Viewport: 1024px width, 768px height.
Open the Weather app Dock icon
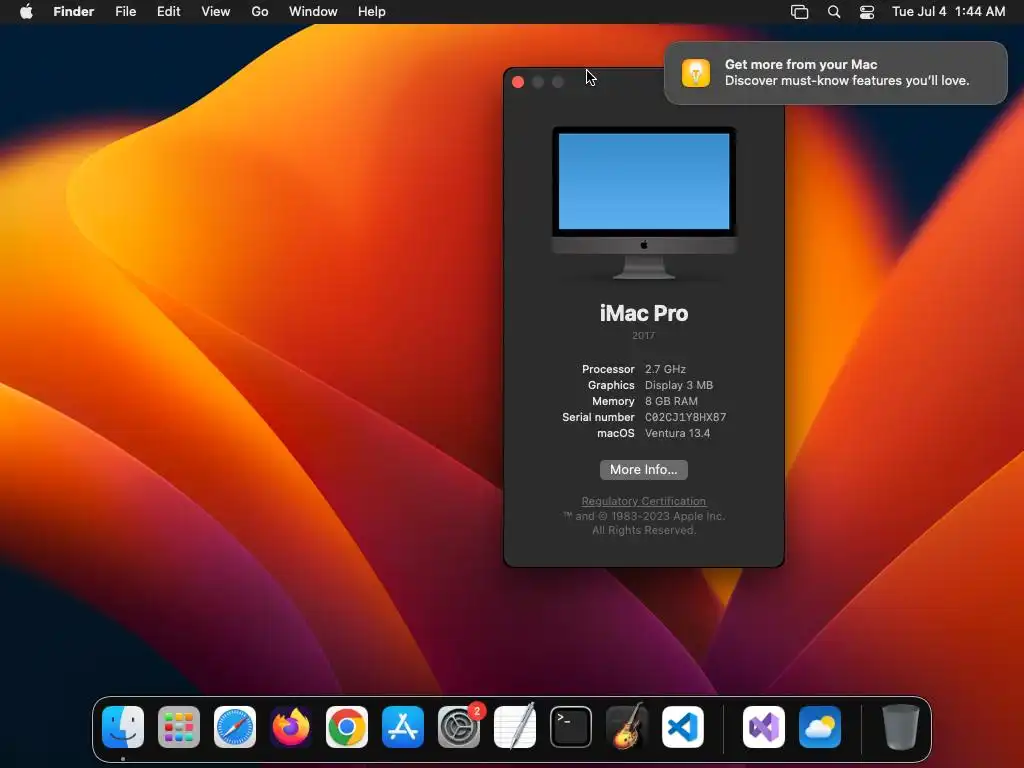[820, 727]
